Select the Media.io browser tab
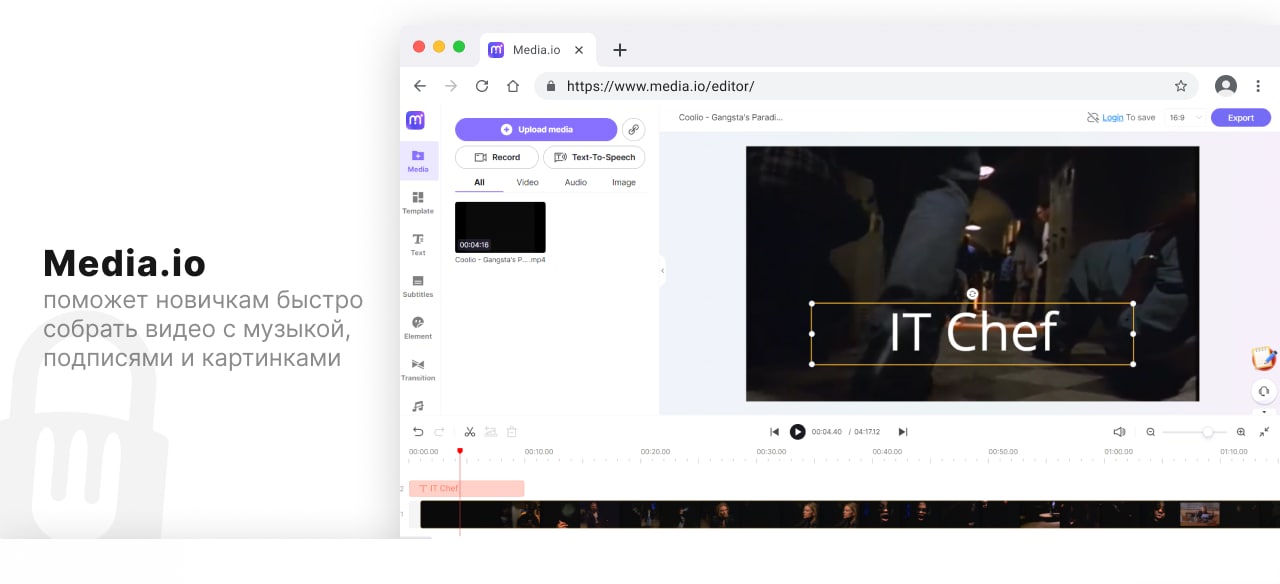Image resolution: width=1280 pixels, height=584 pixels. 538,49
